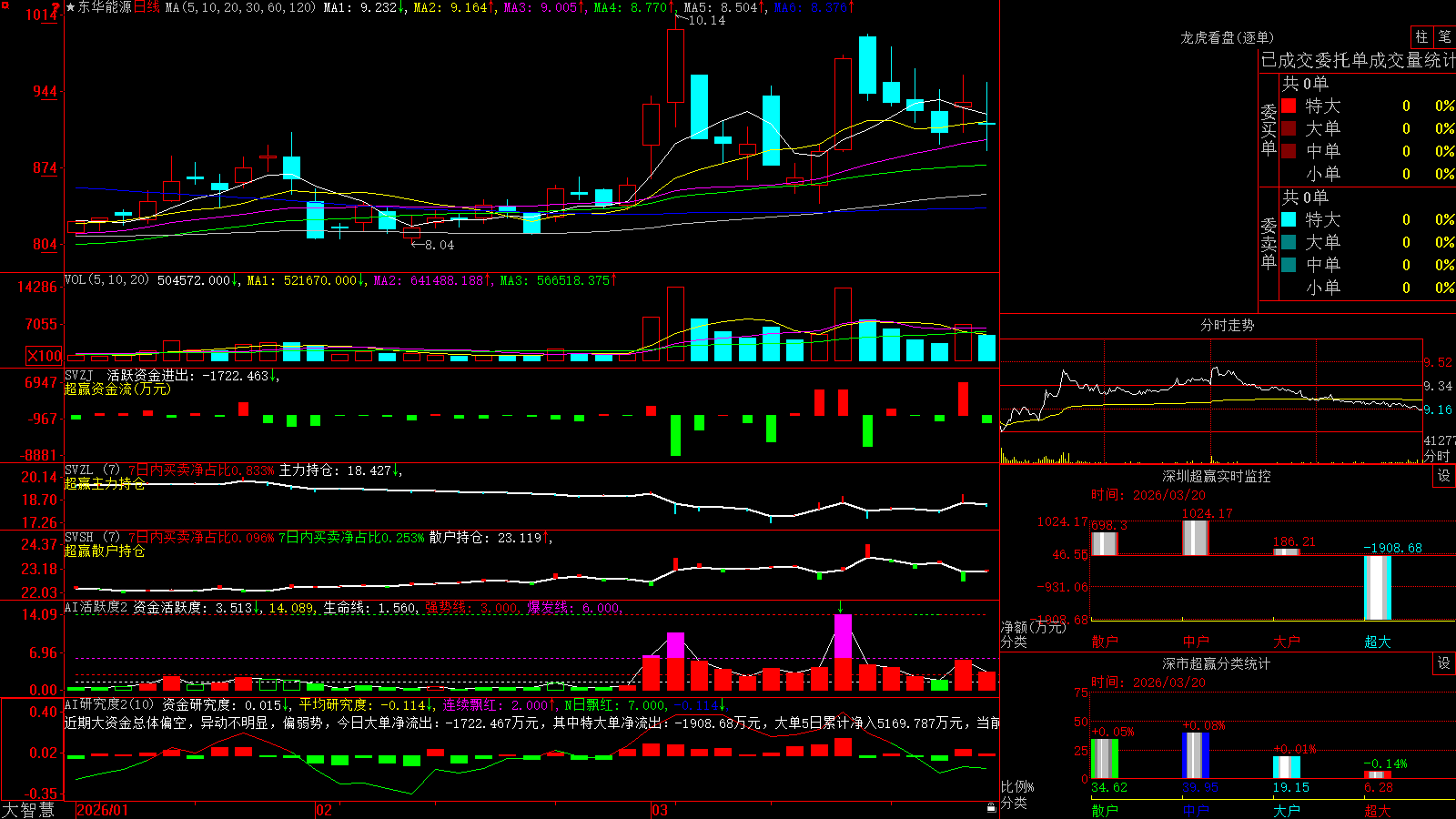Click the AI研究度2(10) indicator label
Image resolution: width=1456 pixels, height=819 pixels.
tap(110, 704)
